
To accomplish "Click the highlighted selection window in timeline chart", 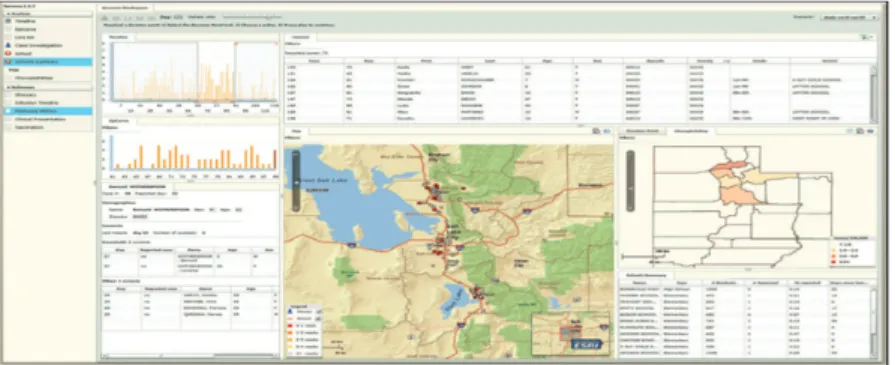I will point(216,71).
